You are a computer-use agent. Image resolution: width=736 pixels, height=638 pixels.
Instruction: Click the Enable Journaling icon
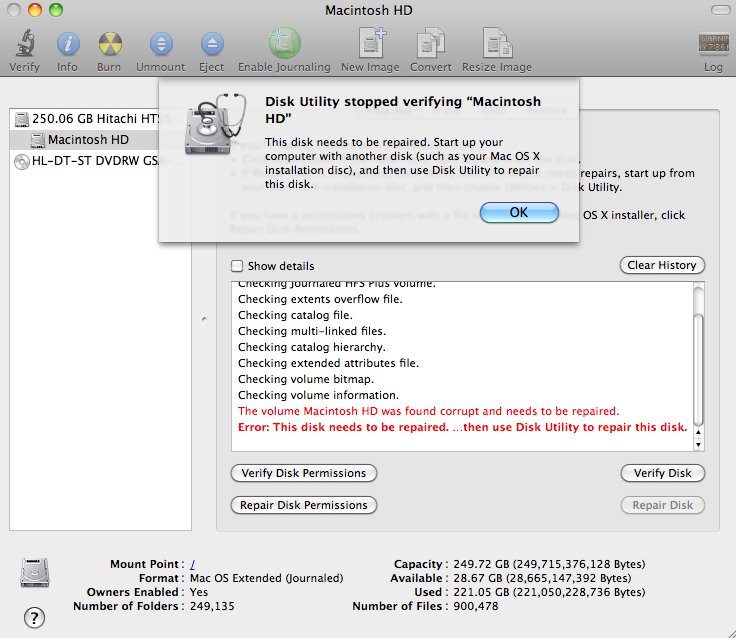(284, 43)
